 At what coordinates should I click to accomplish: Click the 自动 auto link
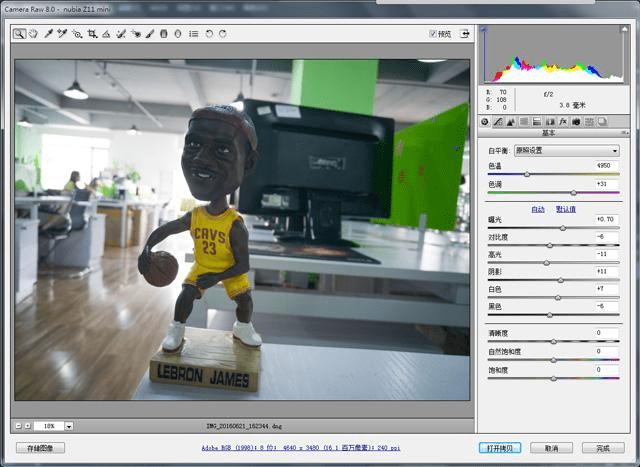point(538,209)
